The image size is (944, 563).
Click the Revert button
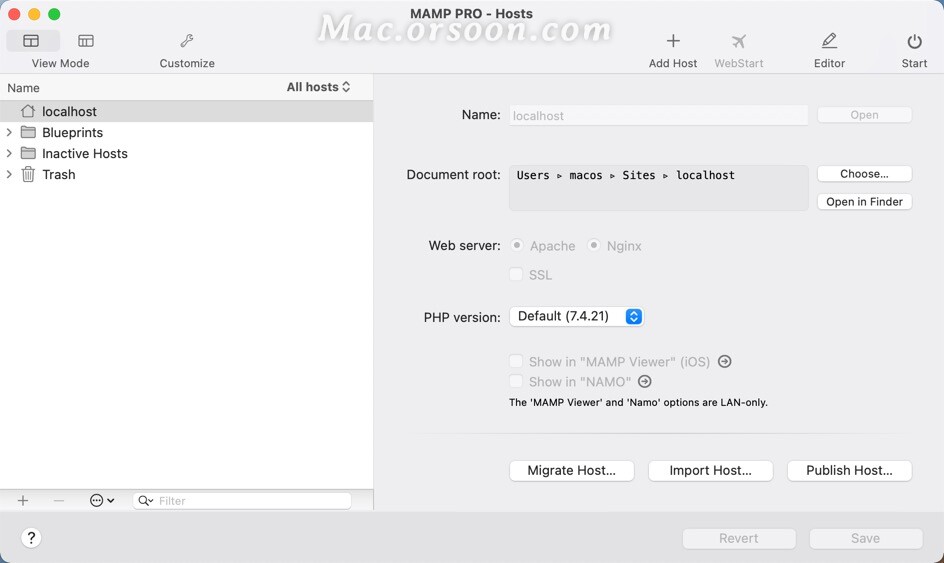pyautogui.click(x=739, y=538)
